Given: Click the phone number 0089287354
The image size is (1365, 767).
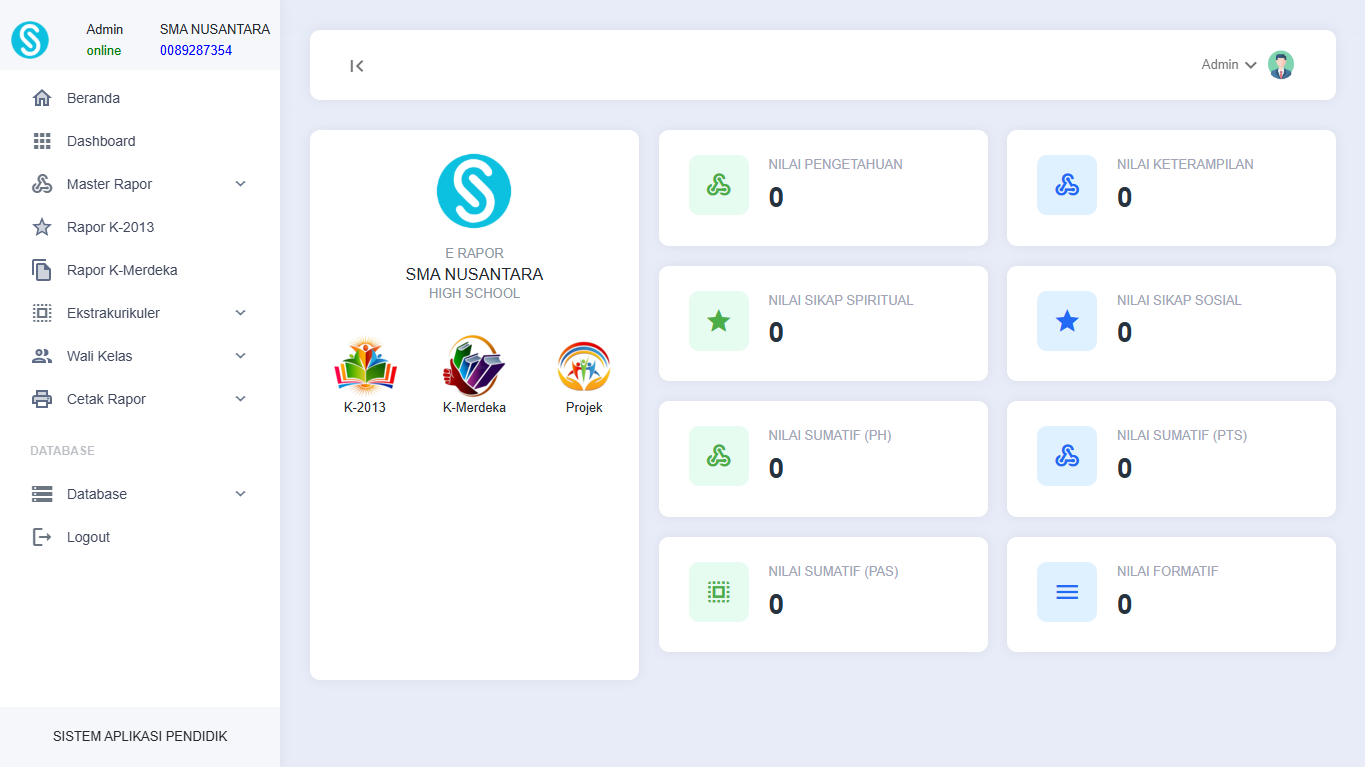Looking at the screenshot, I should (196, 50).
